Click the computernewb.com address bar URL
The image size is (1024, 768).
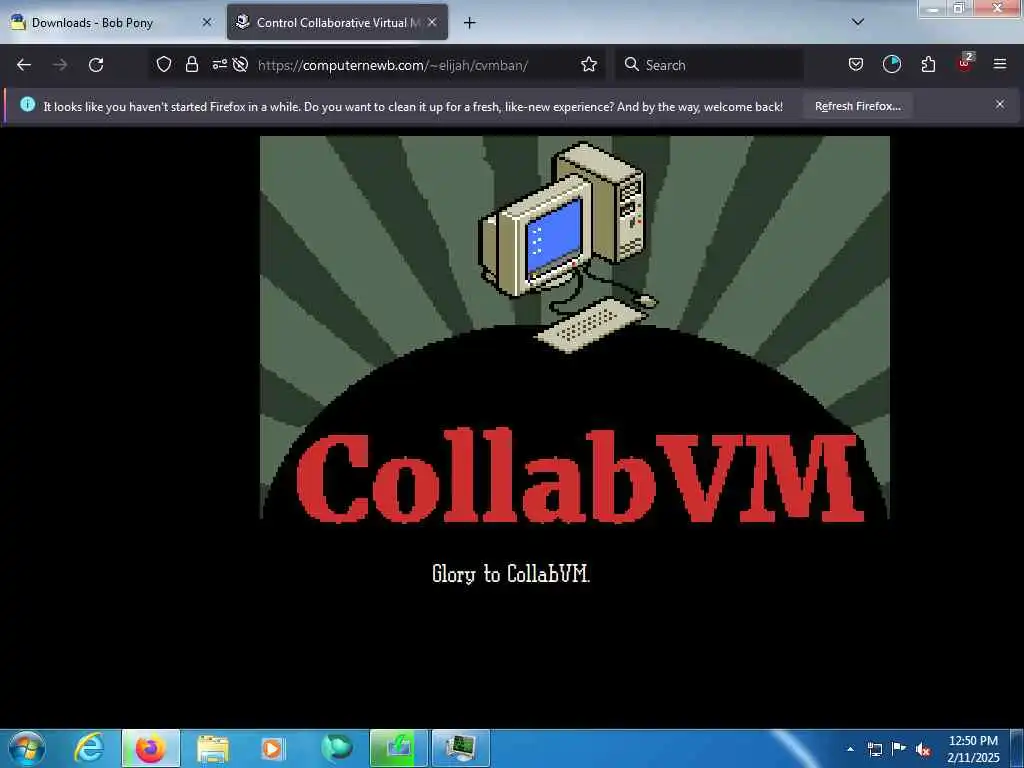click(x=392, y=65)
